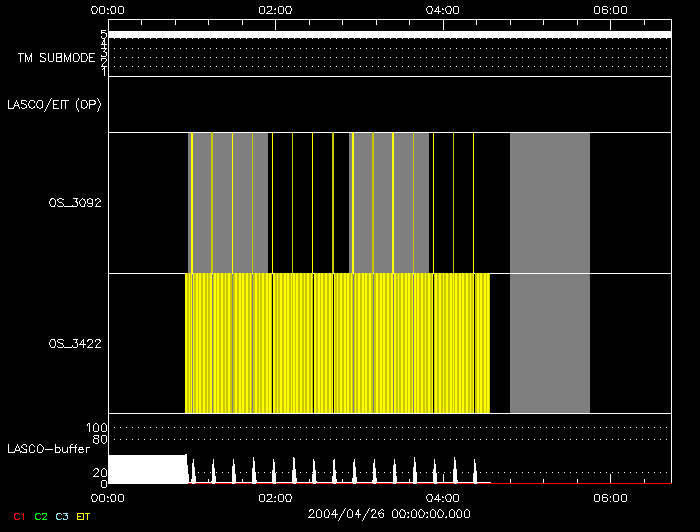This screenshot has width=700, height=532.
Task: Select the yellow C3 legend label
Action: pyautogui.click(x=62, y=515)
